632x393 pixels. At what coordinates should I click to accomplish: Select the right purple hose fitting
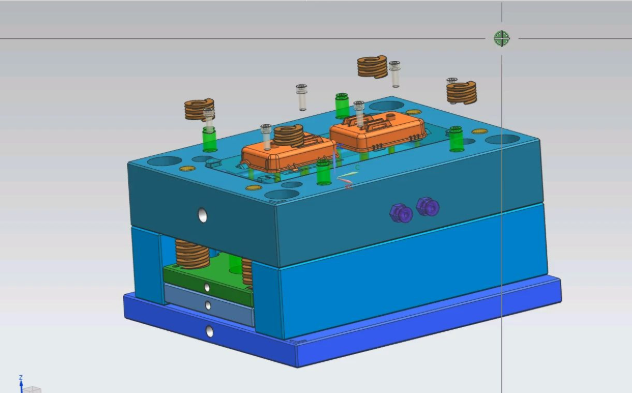click(428, 207)
